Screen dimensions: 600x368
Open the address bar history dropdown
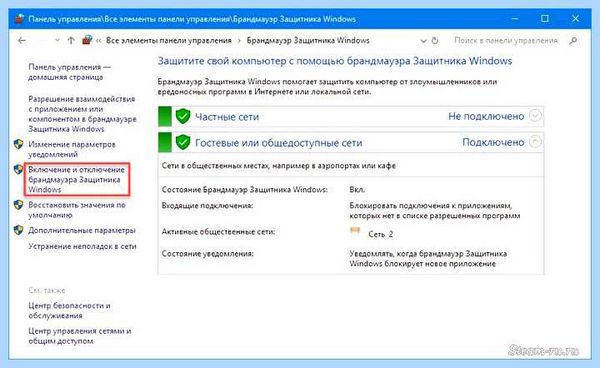click(x=423, y=41)
